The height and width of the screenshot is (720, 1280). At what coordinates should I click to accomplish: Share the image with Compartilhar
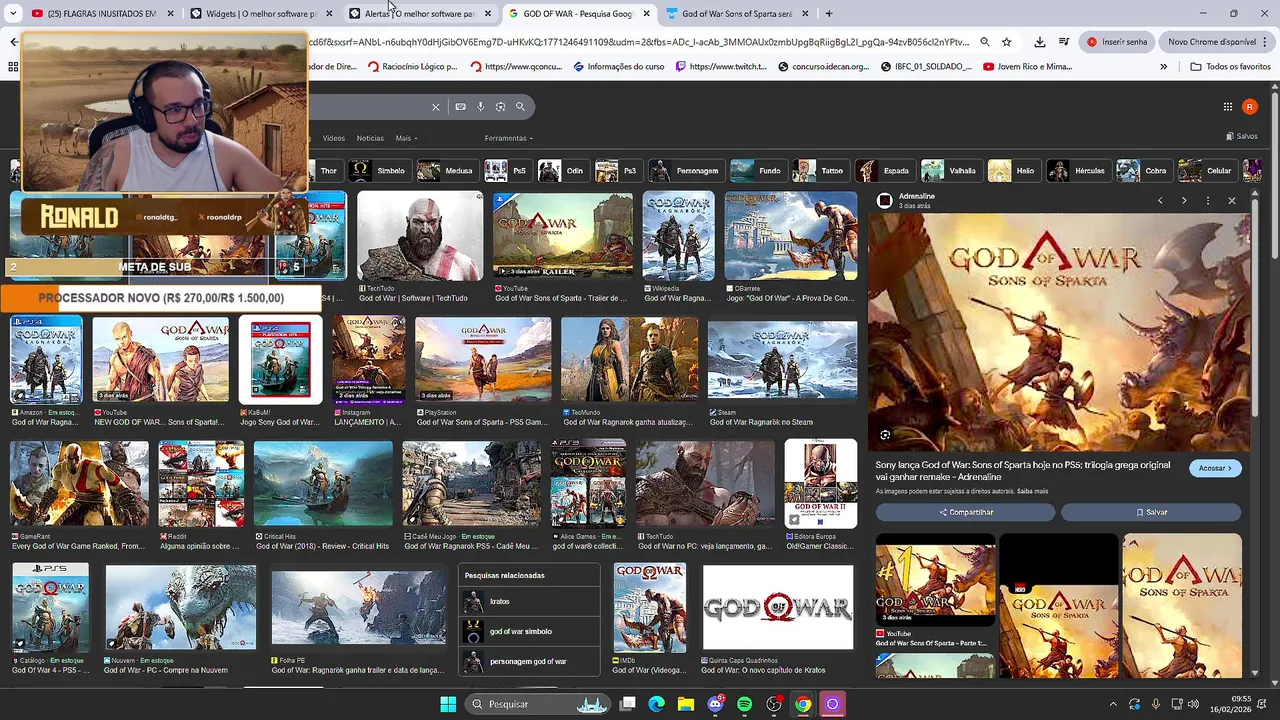(x=965, y=512)
